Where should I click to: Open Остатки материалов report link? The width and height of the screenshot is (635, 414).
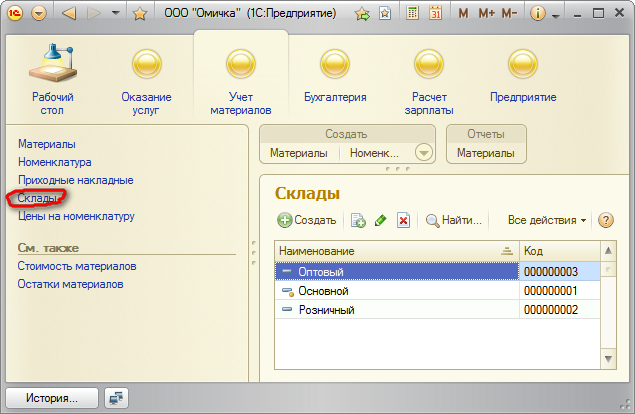[70, 284]
